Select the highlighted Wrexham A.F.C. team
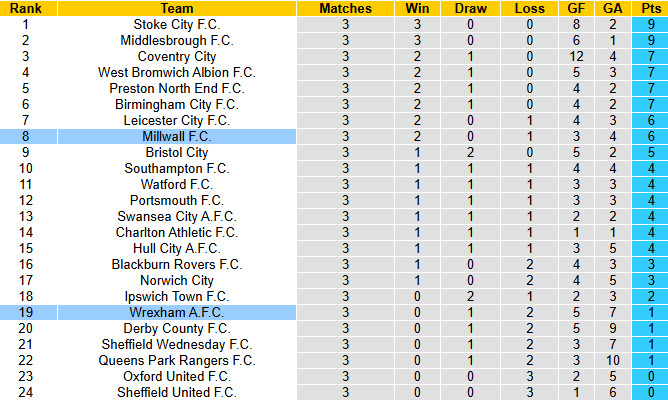This screenshot has height=401, width=668. tap(177, 312)
